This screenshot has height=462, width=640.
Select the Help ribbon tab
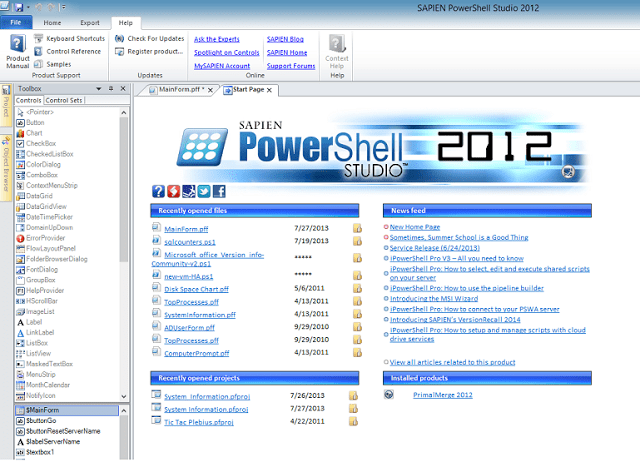point(126,23)
